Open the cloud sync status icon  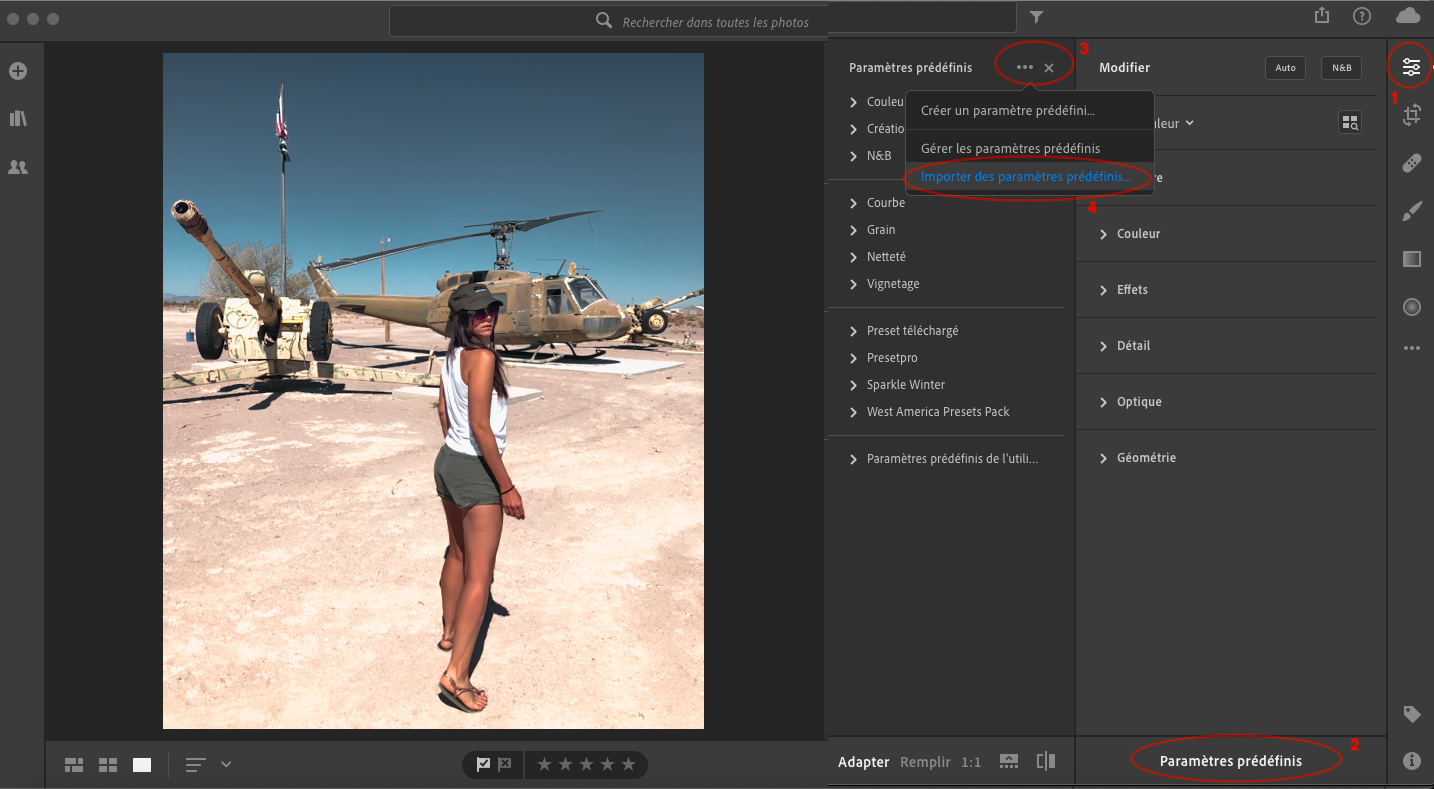(1407, 16)
